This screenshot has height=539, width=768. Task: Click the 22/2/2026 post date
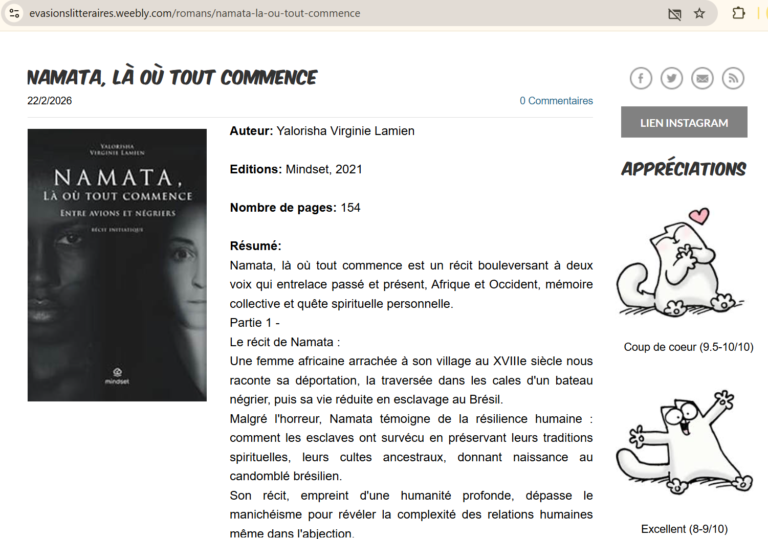[50, 101]
